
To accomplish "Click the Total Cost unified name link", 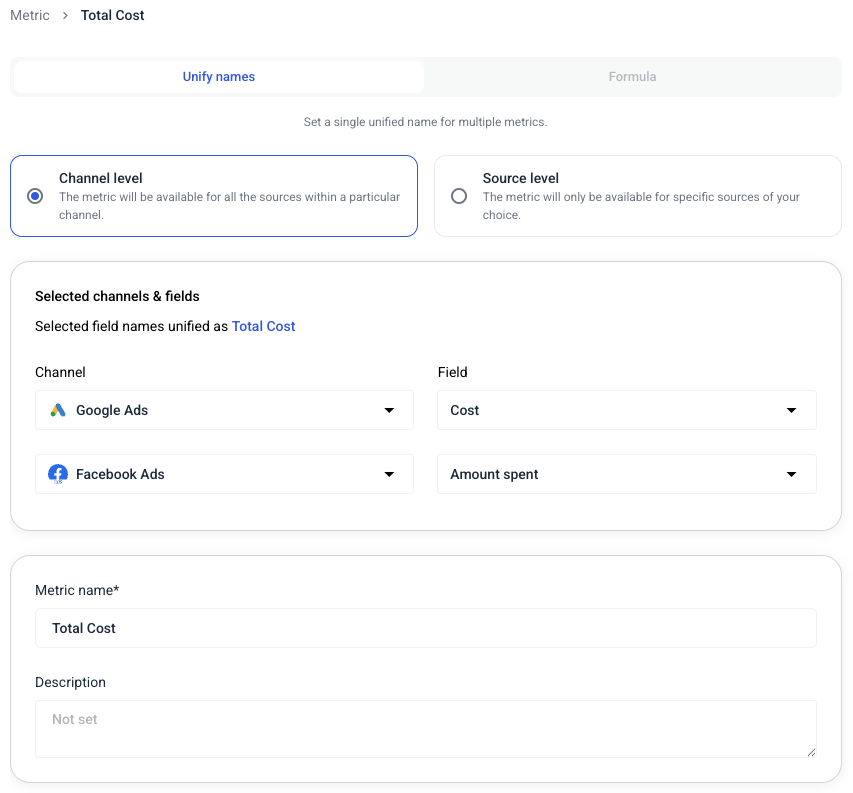I will (263, 326).
